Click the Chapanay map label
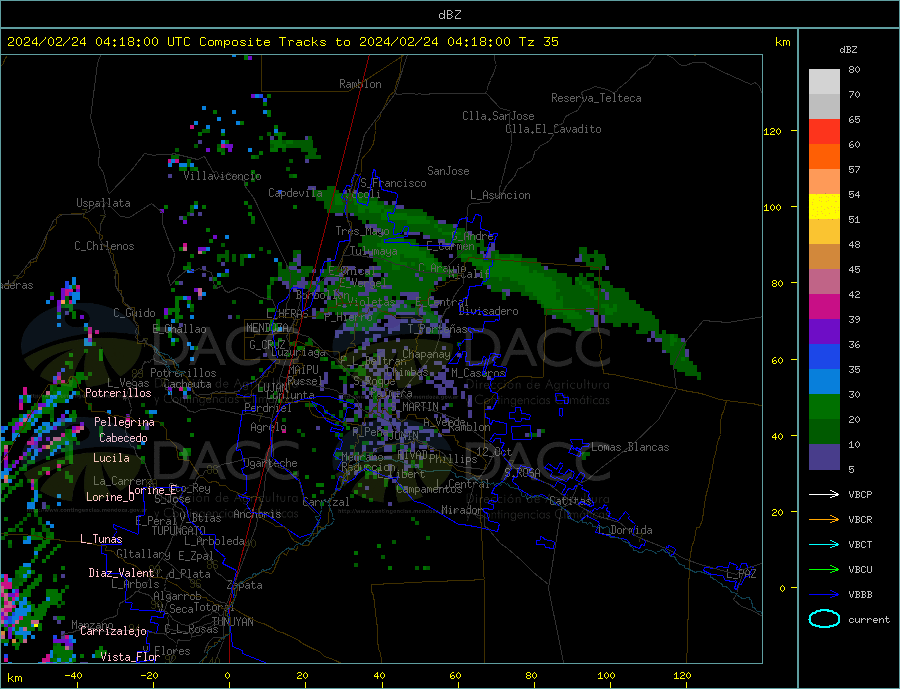 point(426,354)
